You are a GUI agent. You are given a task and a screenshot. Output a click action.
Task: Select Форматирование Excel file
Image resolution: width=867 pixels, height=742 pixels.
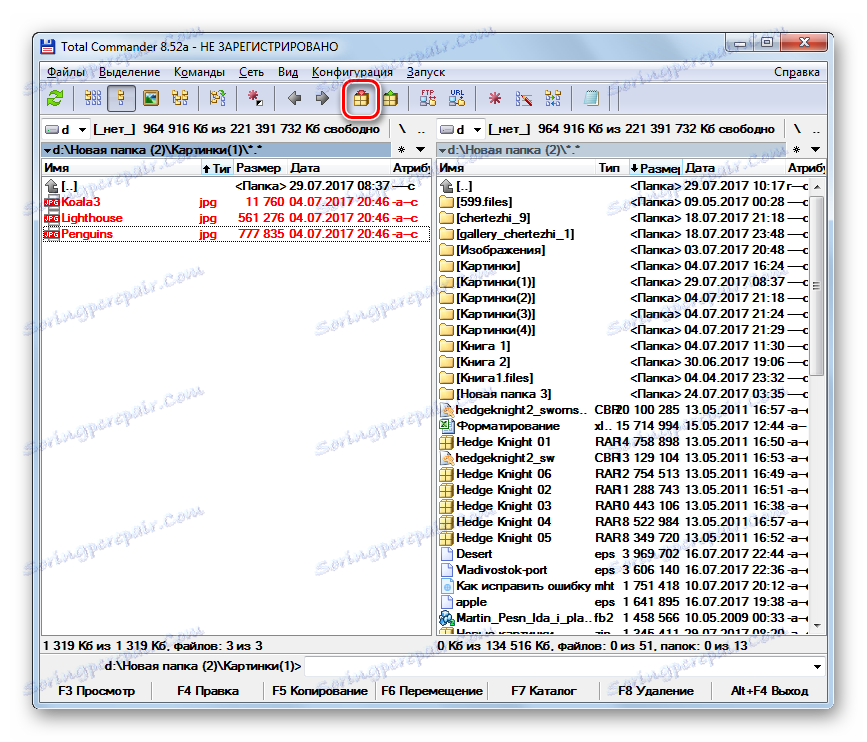pos(623,426)
